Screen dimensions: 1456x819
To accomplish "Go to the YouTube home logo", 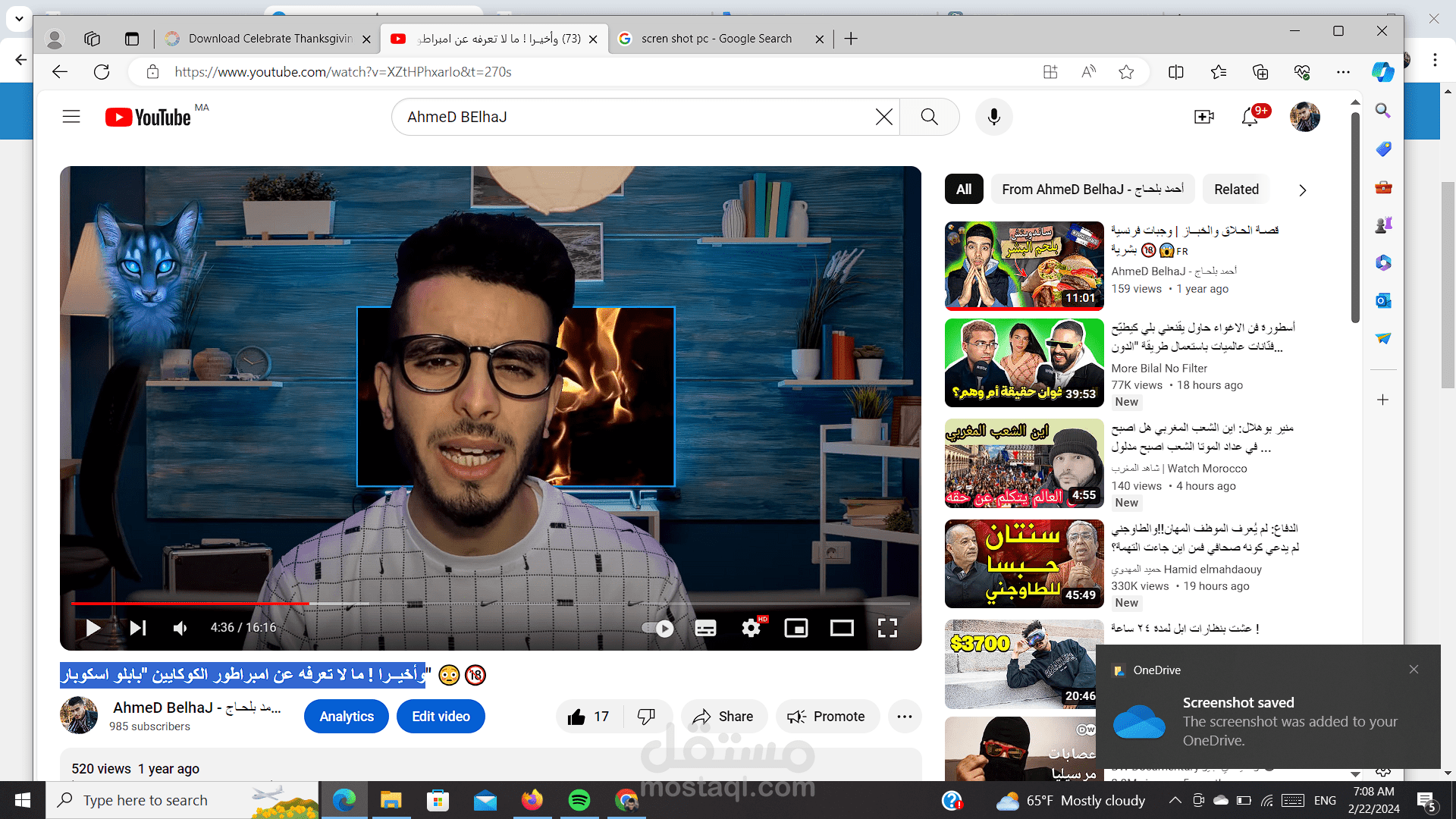I will [x=148, y=117].
